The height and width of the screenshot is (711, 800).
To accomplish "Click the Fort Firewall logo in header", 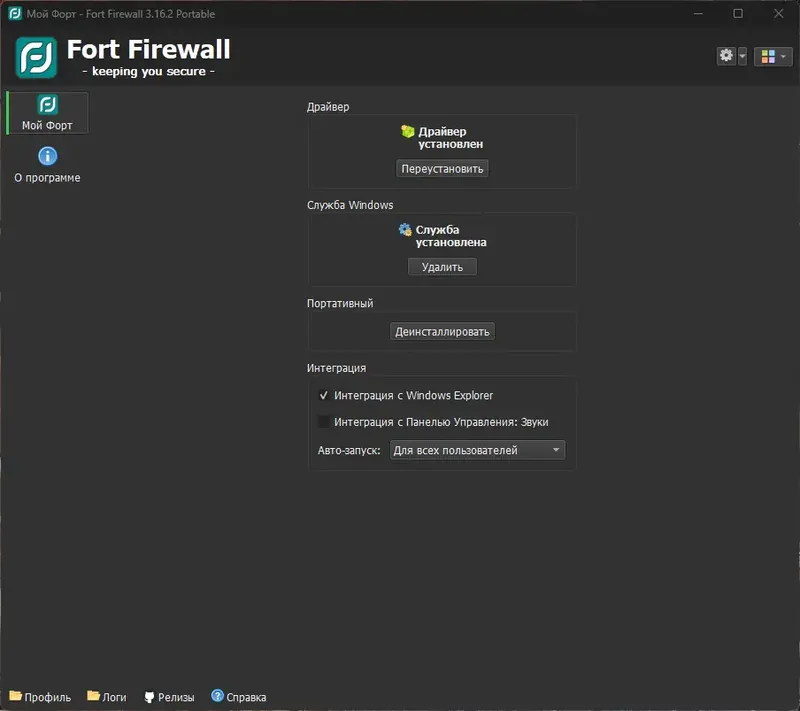I will tap(36, 58).
